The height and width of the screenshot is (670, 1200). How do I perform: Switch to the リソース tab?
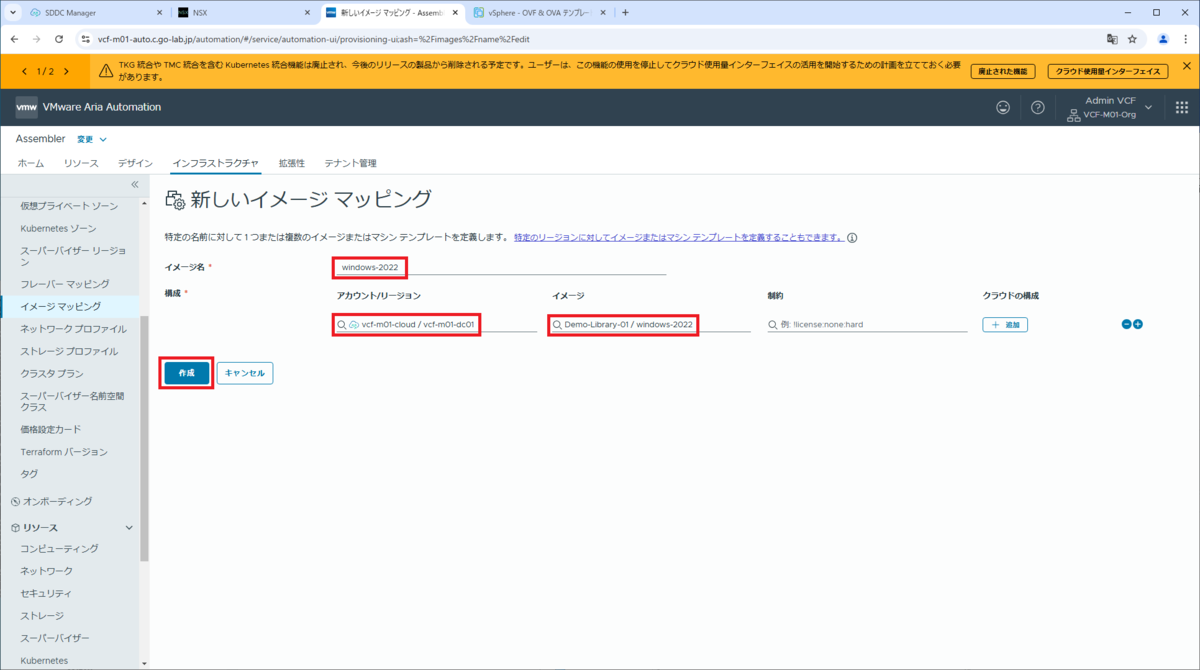click(81, 163)
